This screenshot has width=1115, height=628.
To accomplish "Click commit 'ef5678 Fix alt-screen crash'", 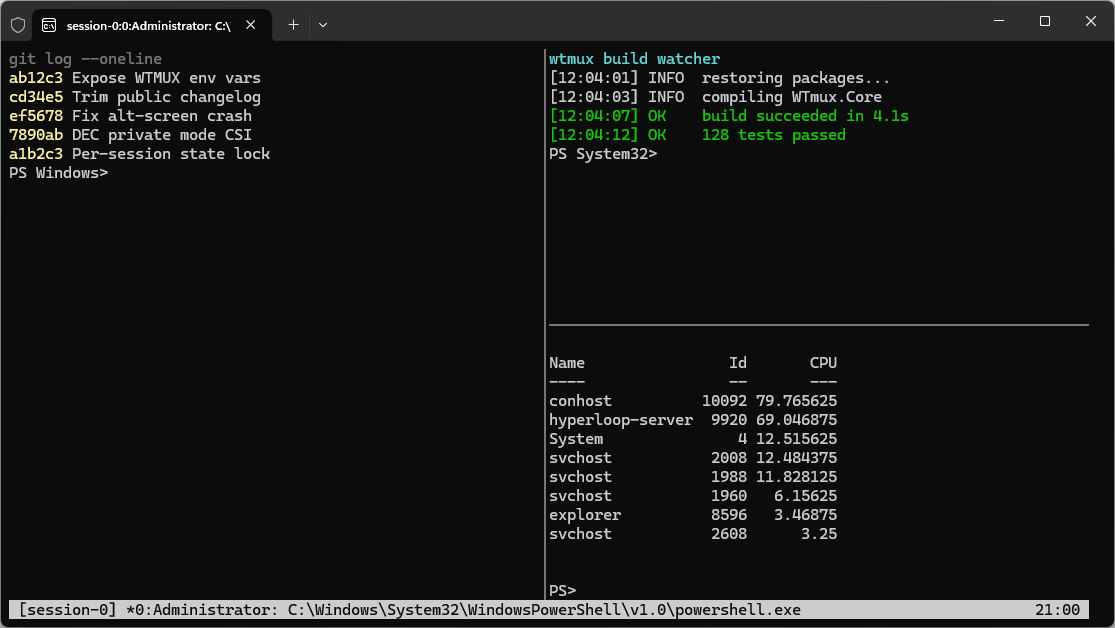I will tap(130, 116).
